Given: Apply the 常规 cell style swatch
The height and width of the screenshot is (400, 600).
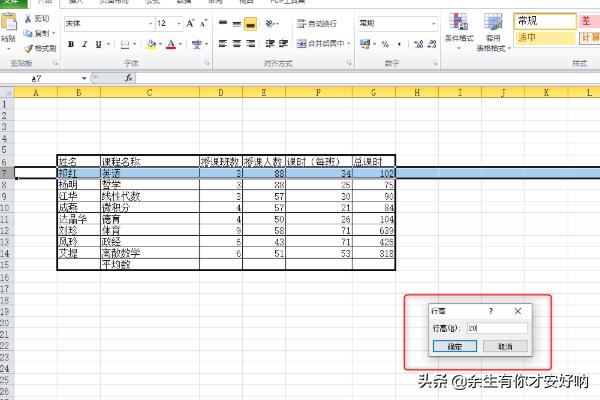Looking at the screenshot, I should point(545,21).
